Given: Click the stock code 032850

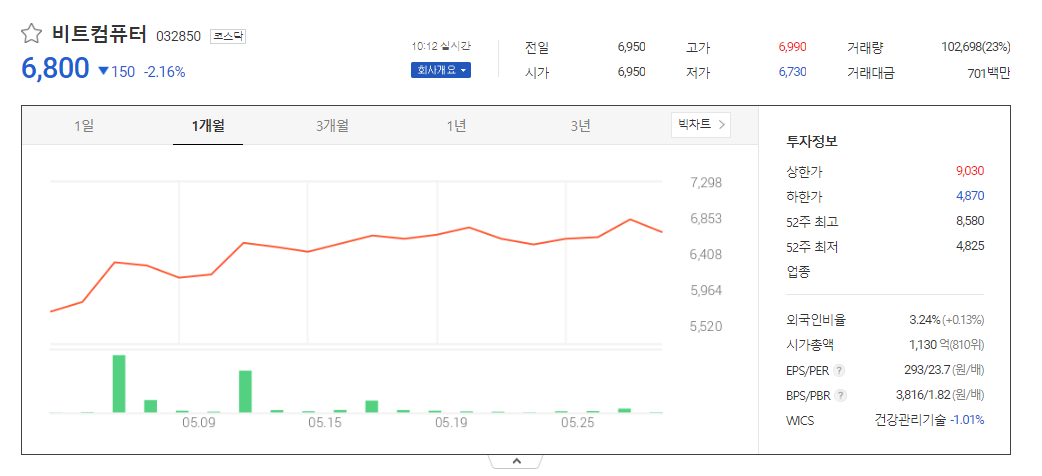Looking at the screenshot, I should (x=178, y=37).
